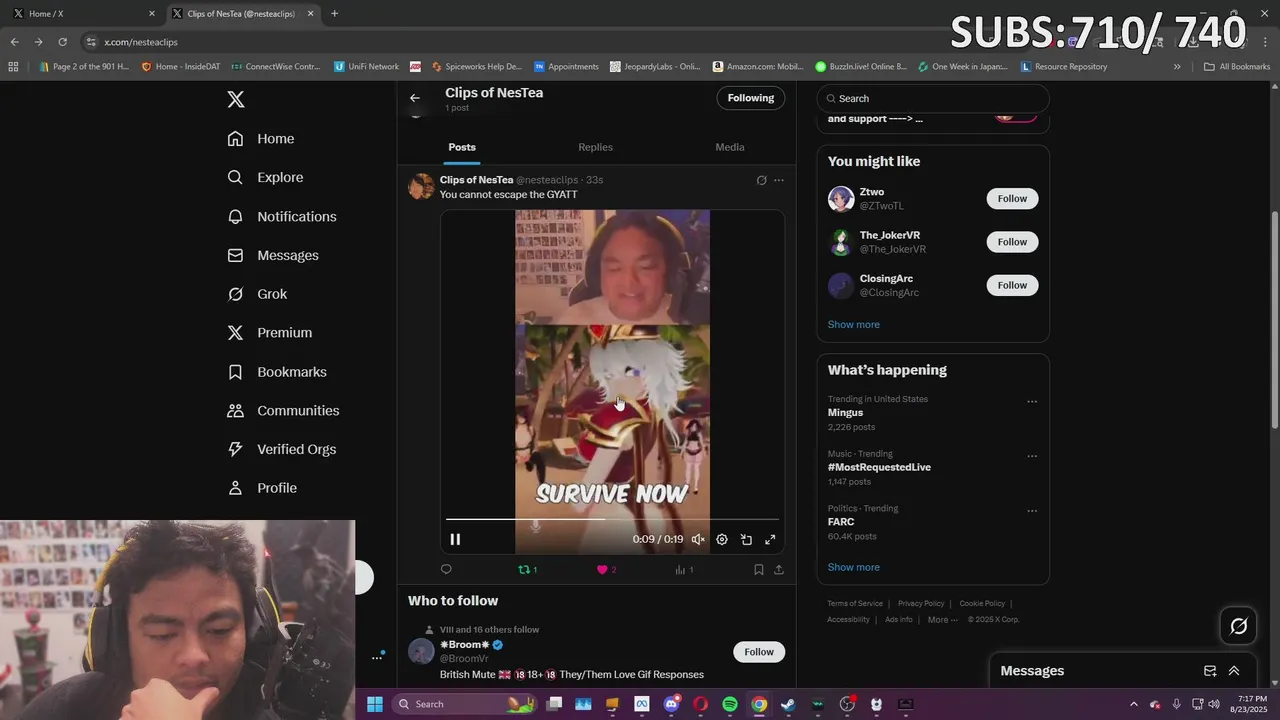This screenshot has height=720, width=1280.
Task: Click Show more under You might like
Action: click(x=854, y=324)
